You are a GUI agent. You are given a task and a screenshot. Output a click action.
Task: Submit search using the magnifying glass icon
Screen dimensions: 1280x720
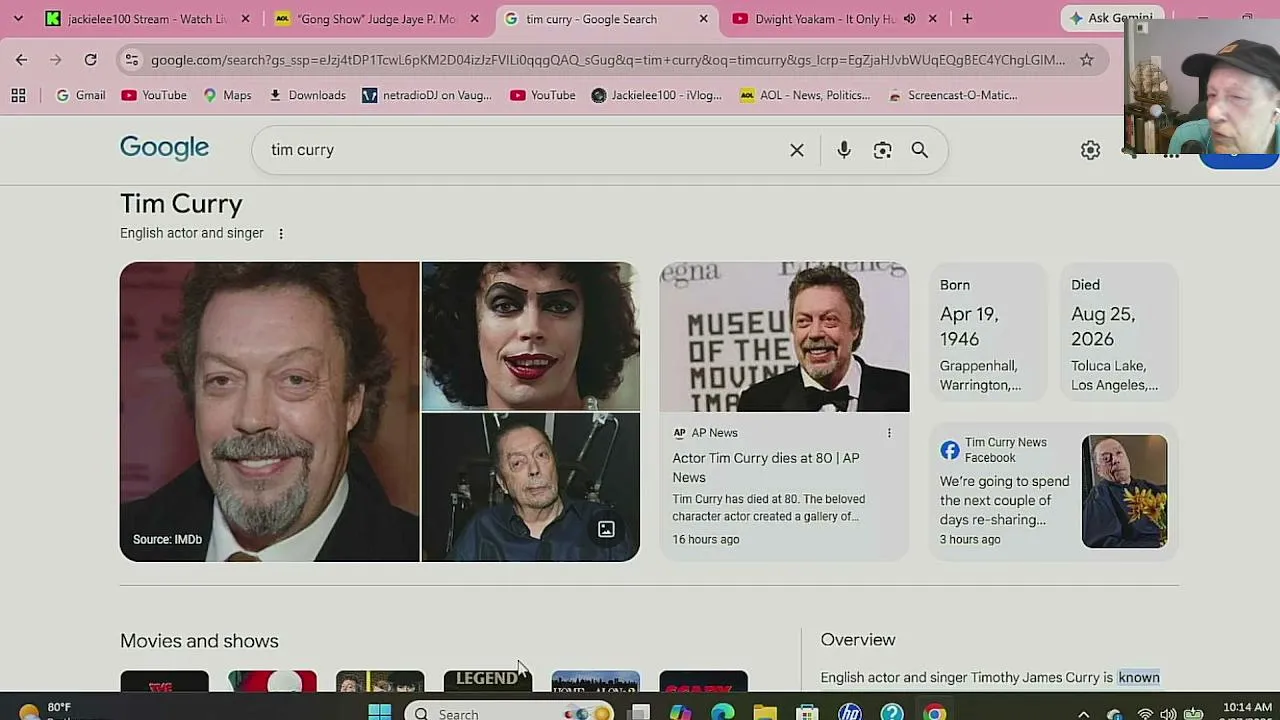click(920, 150)
